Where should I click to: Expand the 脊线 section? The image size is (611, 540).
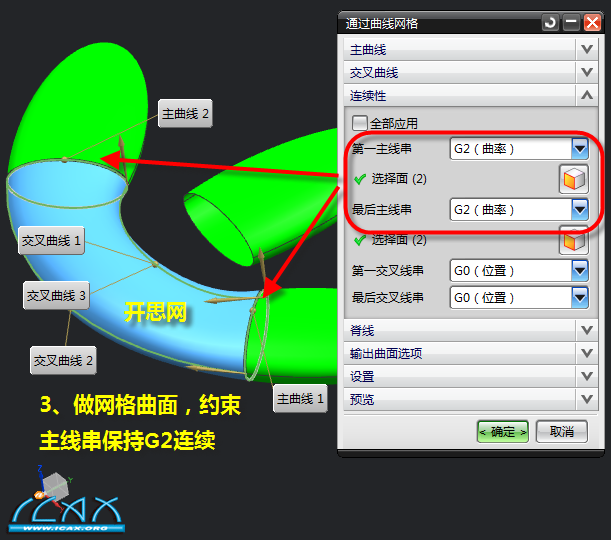pyautogui.click(x=470, y=330)
